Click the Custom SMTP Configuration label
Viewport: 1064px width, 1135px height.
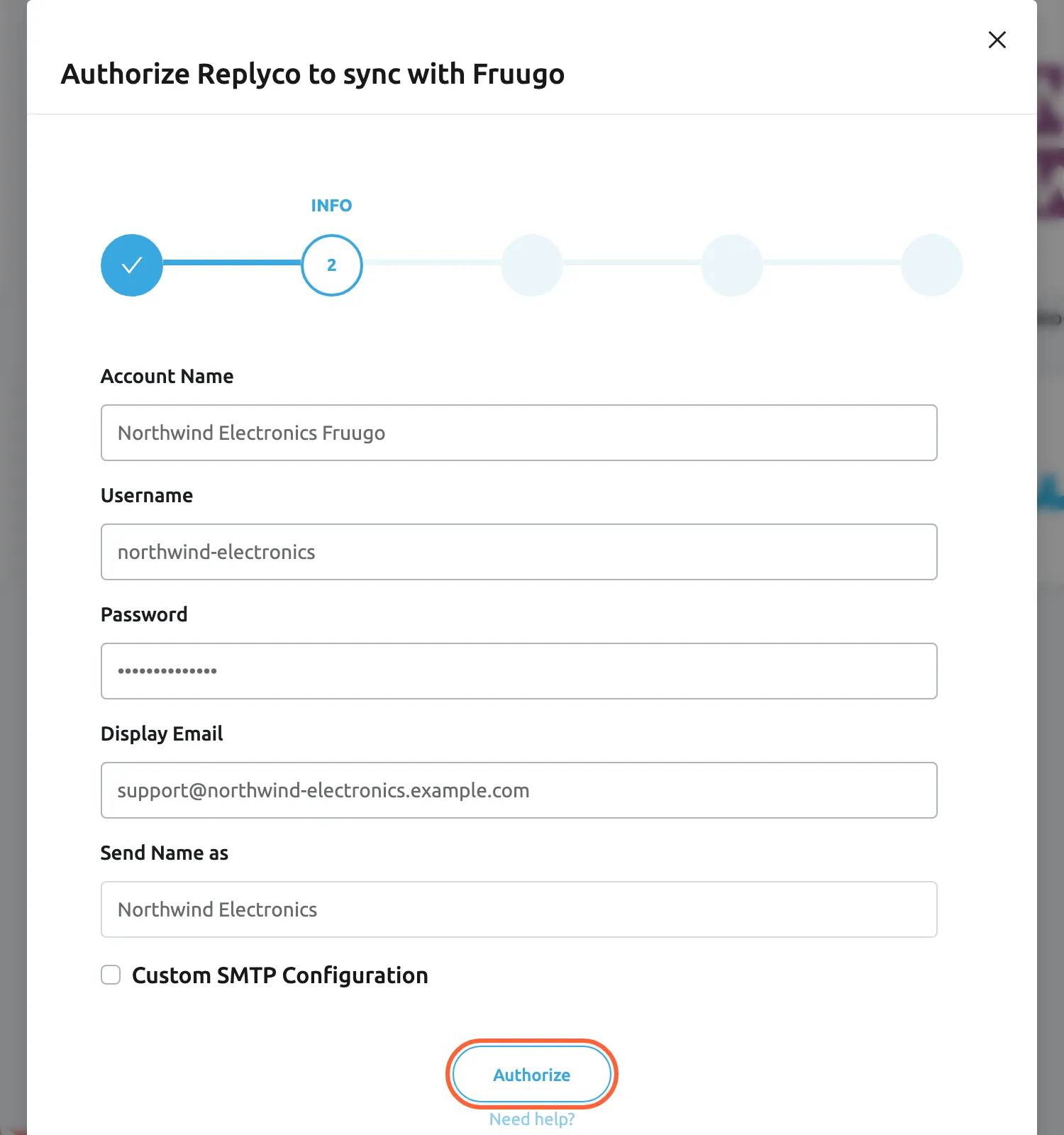[x=280, y=975]
